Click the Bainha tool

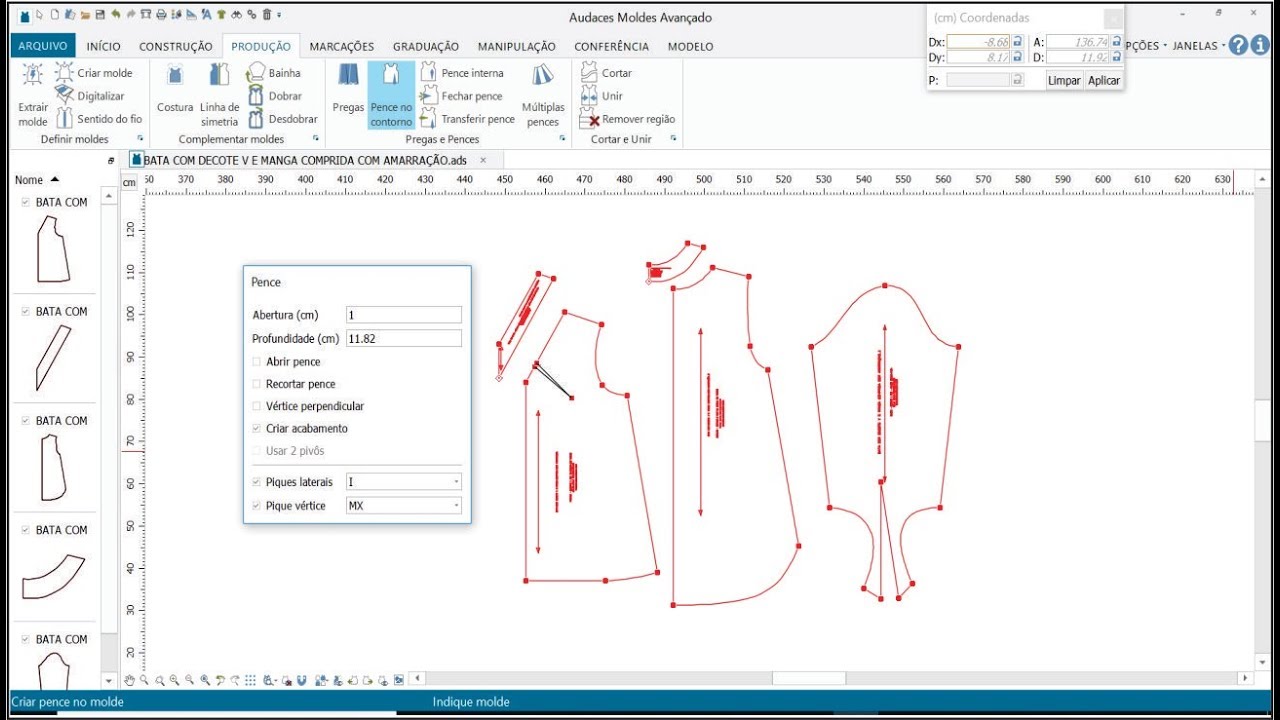274,73
